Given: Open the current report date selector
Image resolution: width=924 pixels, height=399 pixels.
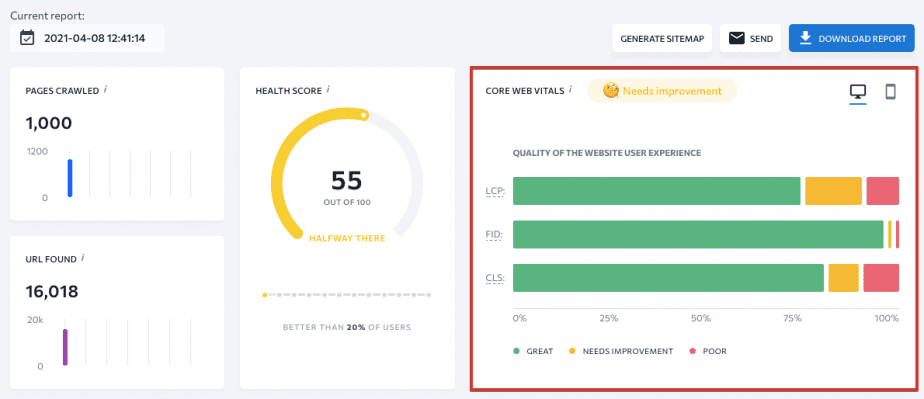Looking at the screenshot, I should pos(87,38).
